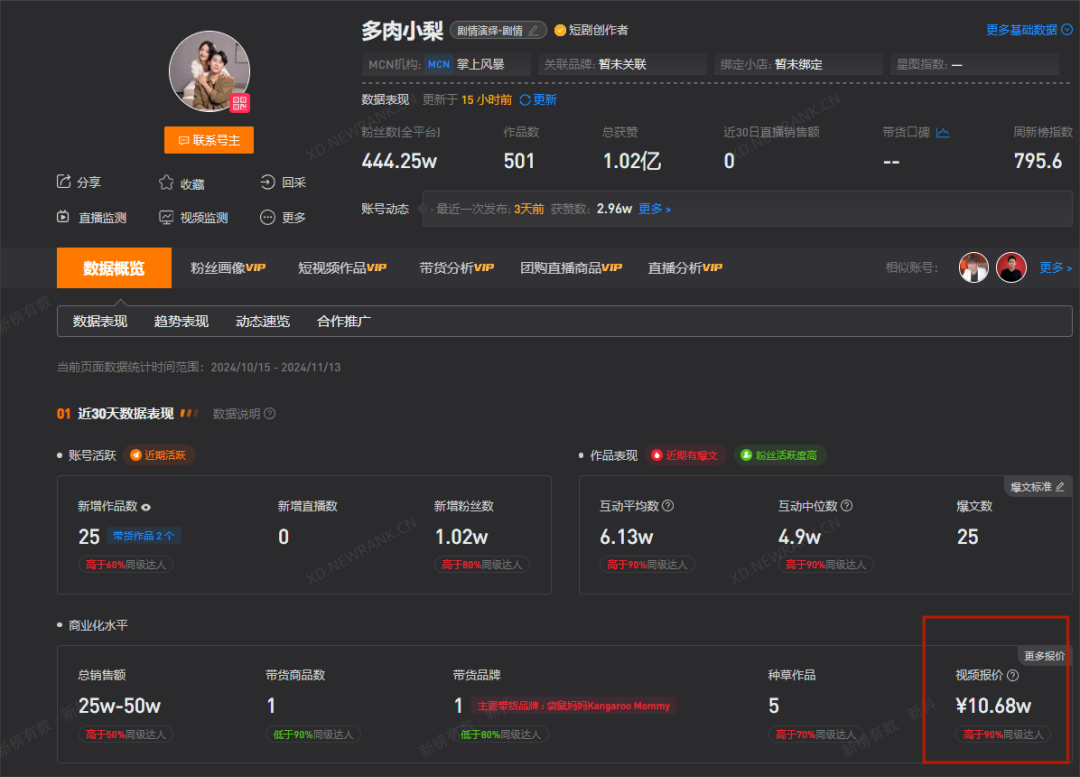
Task: Open 数据说明 help question icon
Action: click(270, 413)
